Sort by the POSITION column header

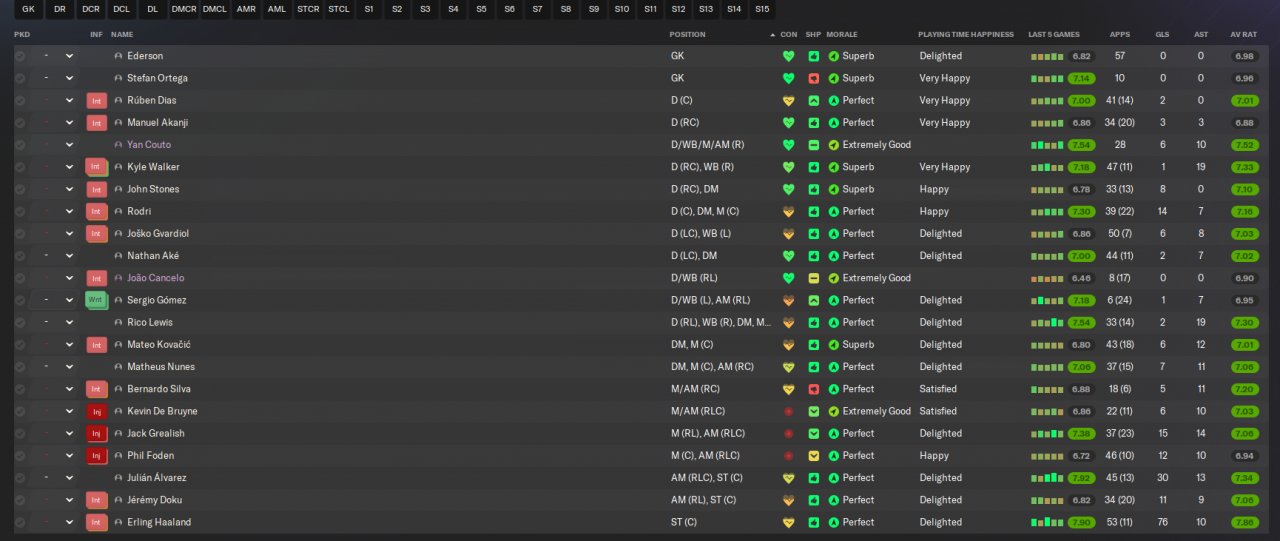pyautogui.click(x=687, y=35)
